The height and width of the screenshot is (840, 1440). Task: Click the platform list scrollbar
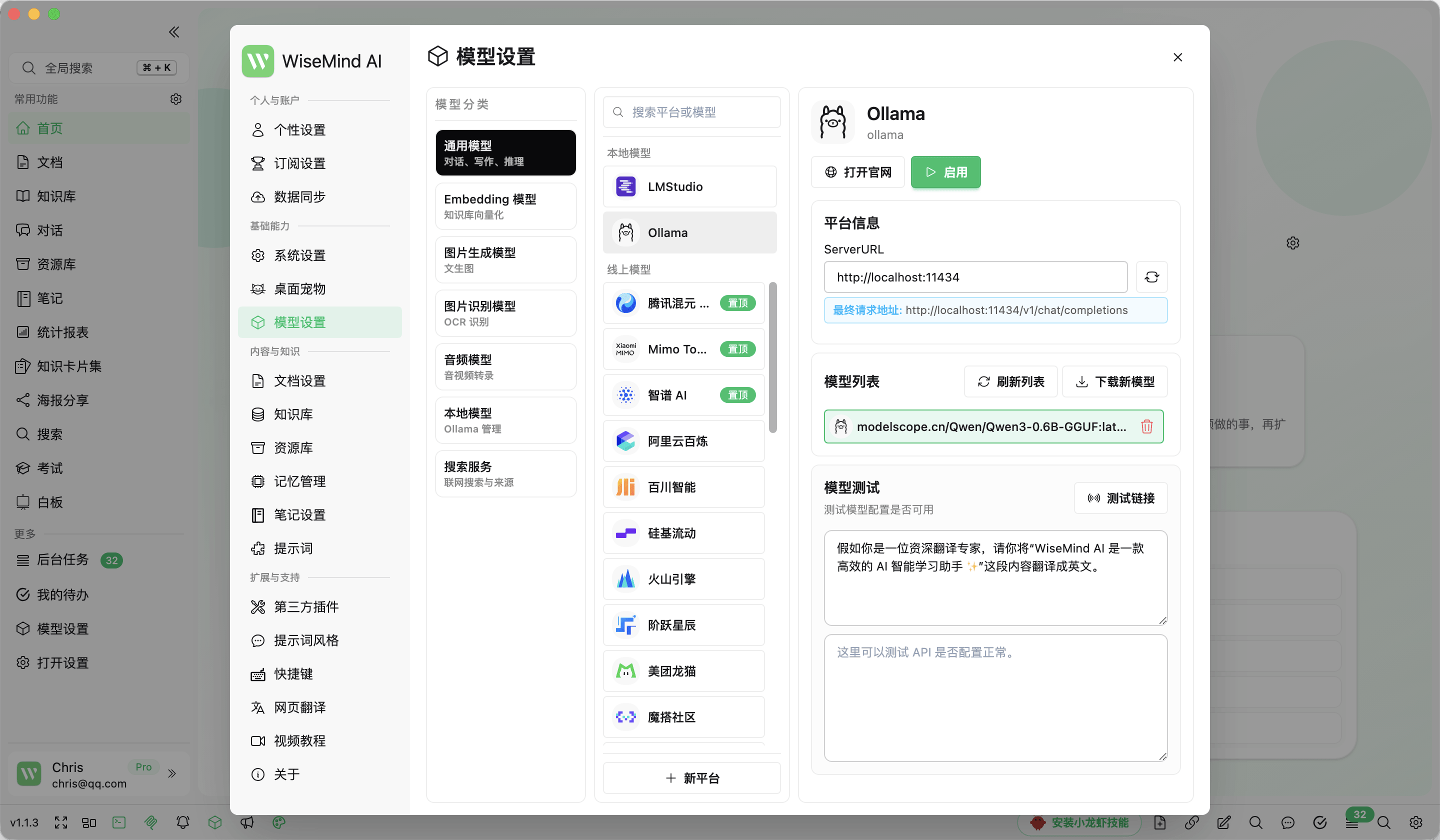coord(772,357)
